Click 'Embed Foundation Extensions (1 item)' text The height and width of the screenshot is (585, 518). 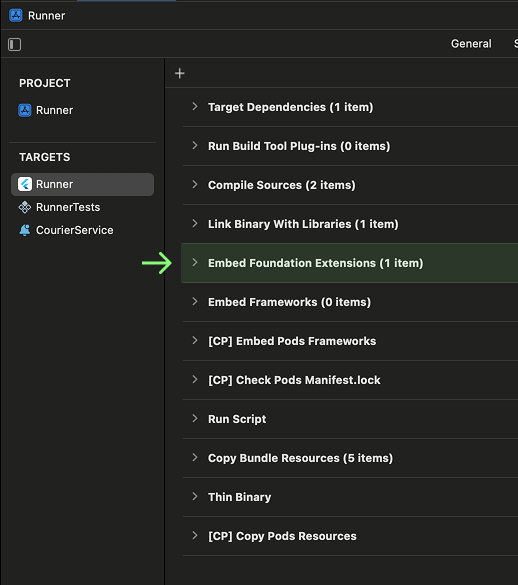(315, 263)
